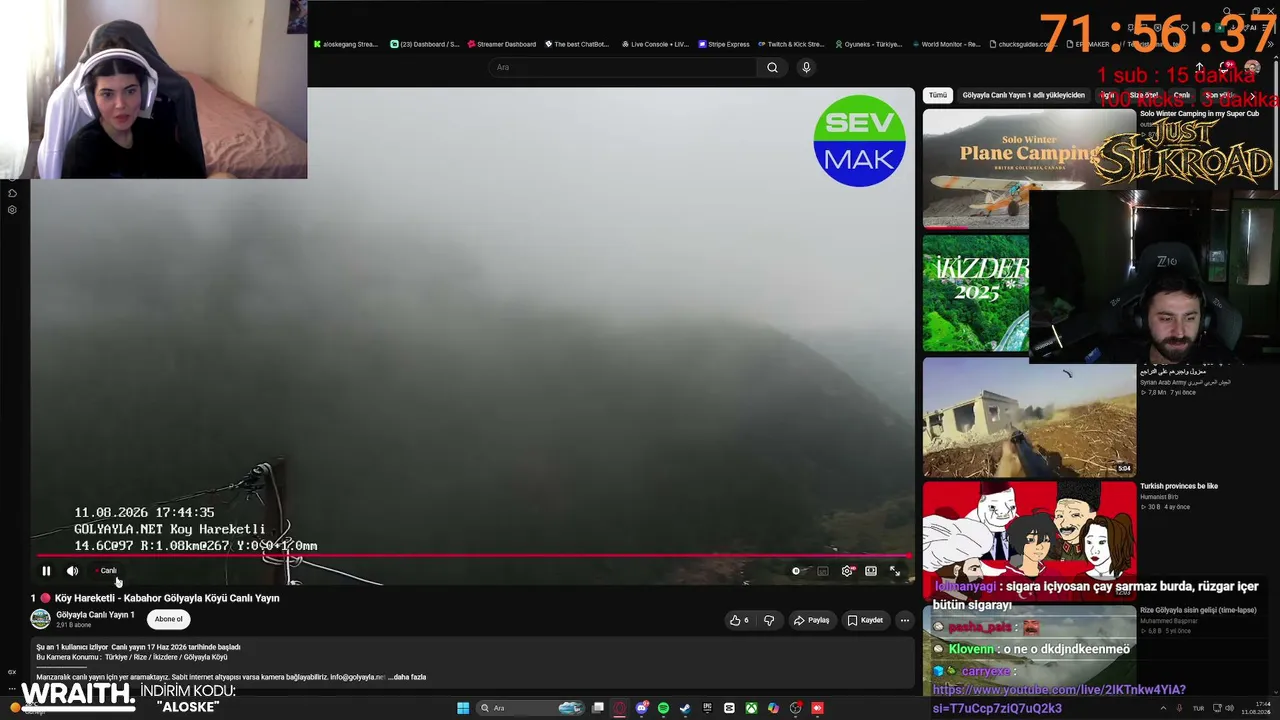Open the İkizdere 2025 video thumbnail

976,293
